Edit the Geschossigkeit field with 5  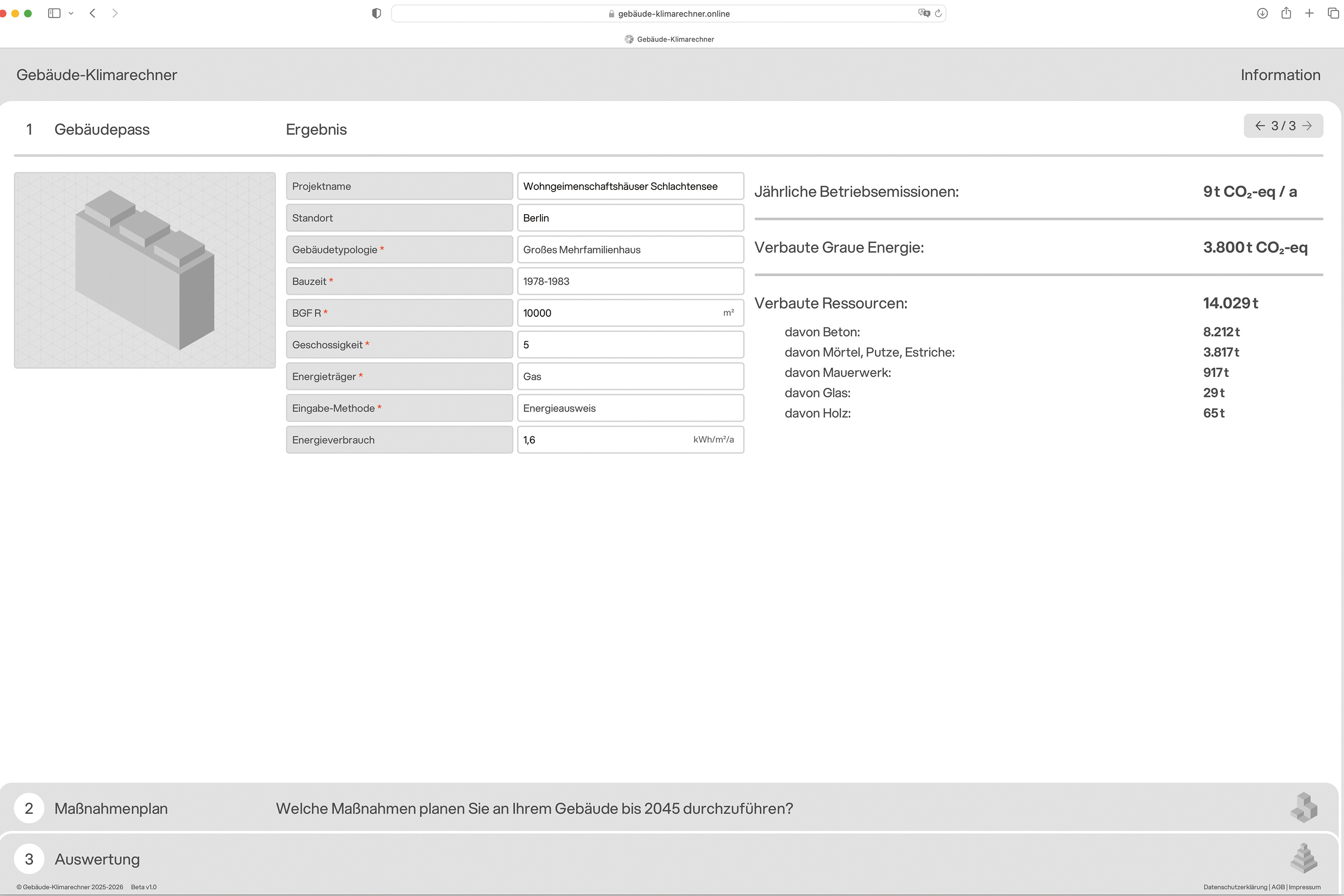(630, 344)
